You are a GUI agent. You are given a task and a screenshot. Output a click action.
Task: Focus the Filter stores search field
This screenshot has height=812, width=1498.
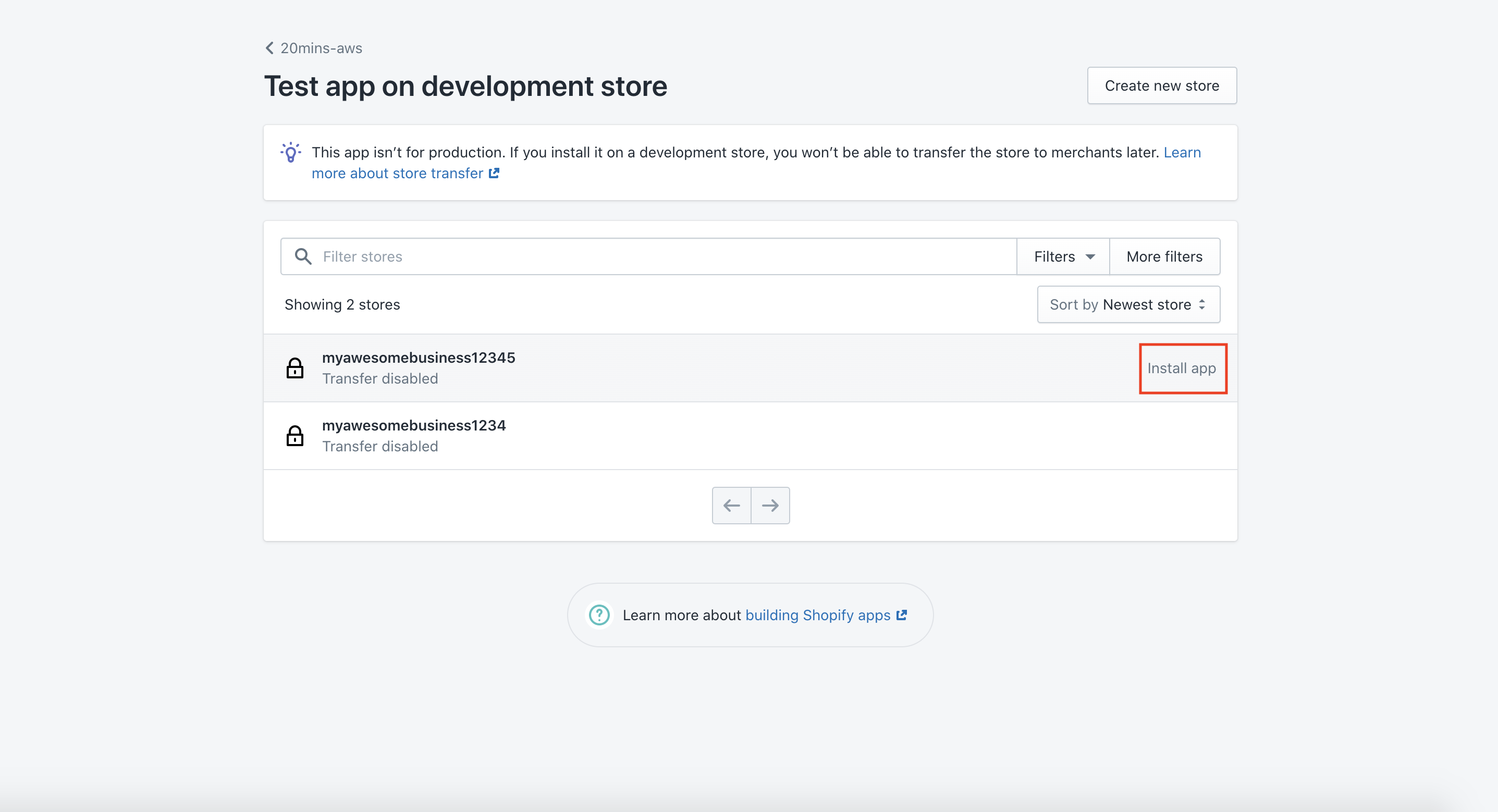648,256
